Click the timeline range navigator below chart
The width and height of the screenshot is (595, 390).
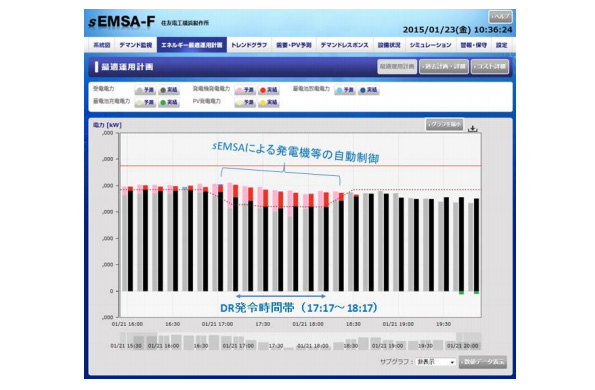pos(301,341)
